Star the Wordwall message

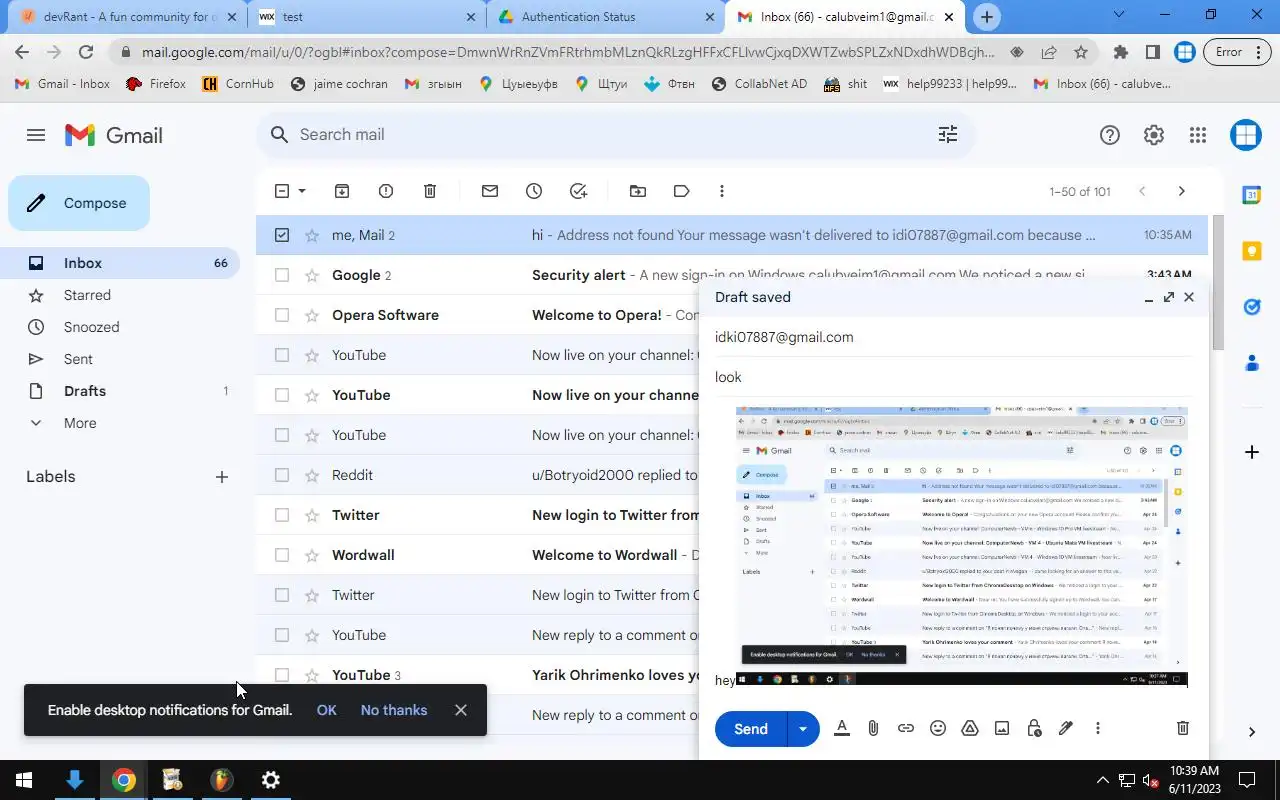[x=311, y=555]
